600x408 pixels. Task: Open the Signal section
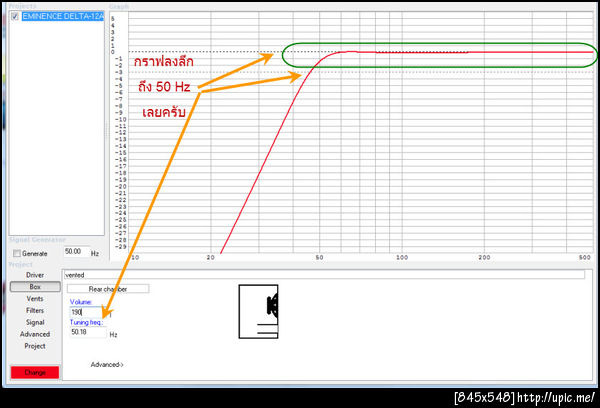click(35, 322)
